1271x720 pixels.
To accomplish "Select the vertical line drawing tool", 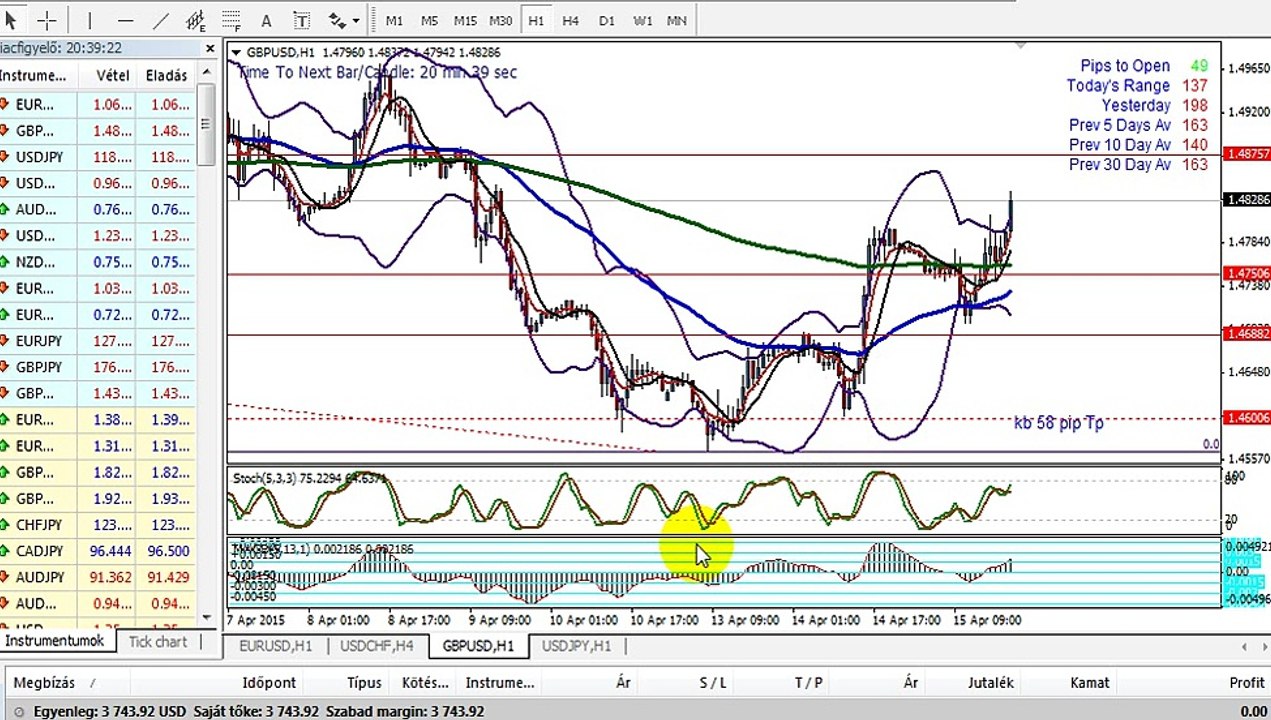I will [x=89, y=20].
